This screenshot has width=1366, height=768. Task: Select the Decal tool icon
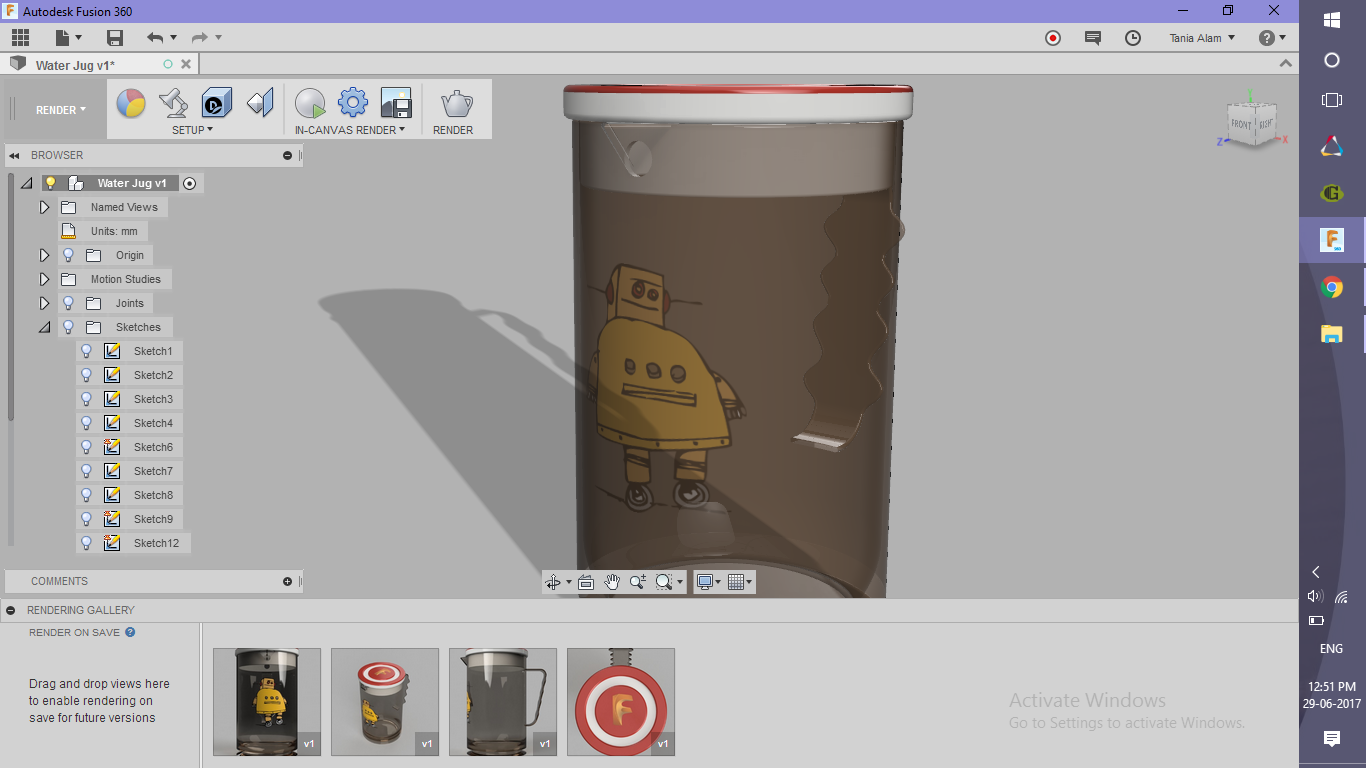click(217, 102)
